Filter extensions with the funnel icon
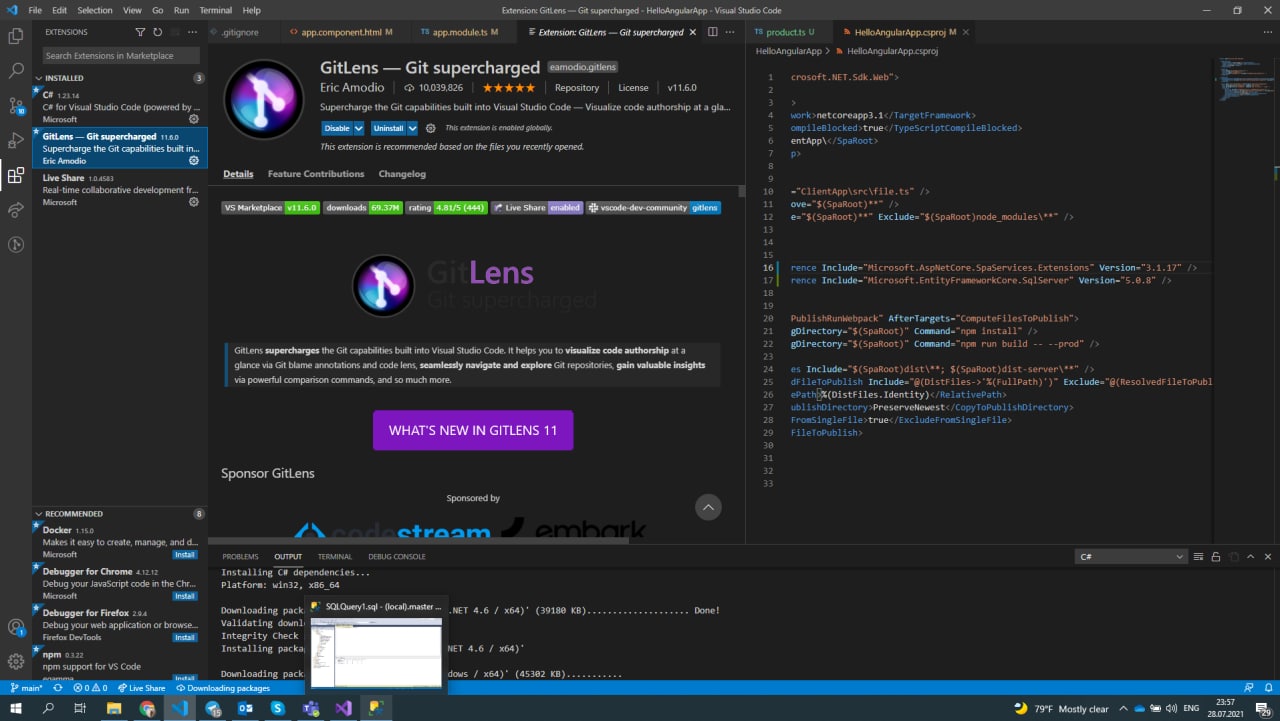 tap(140, 32)
